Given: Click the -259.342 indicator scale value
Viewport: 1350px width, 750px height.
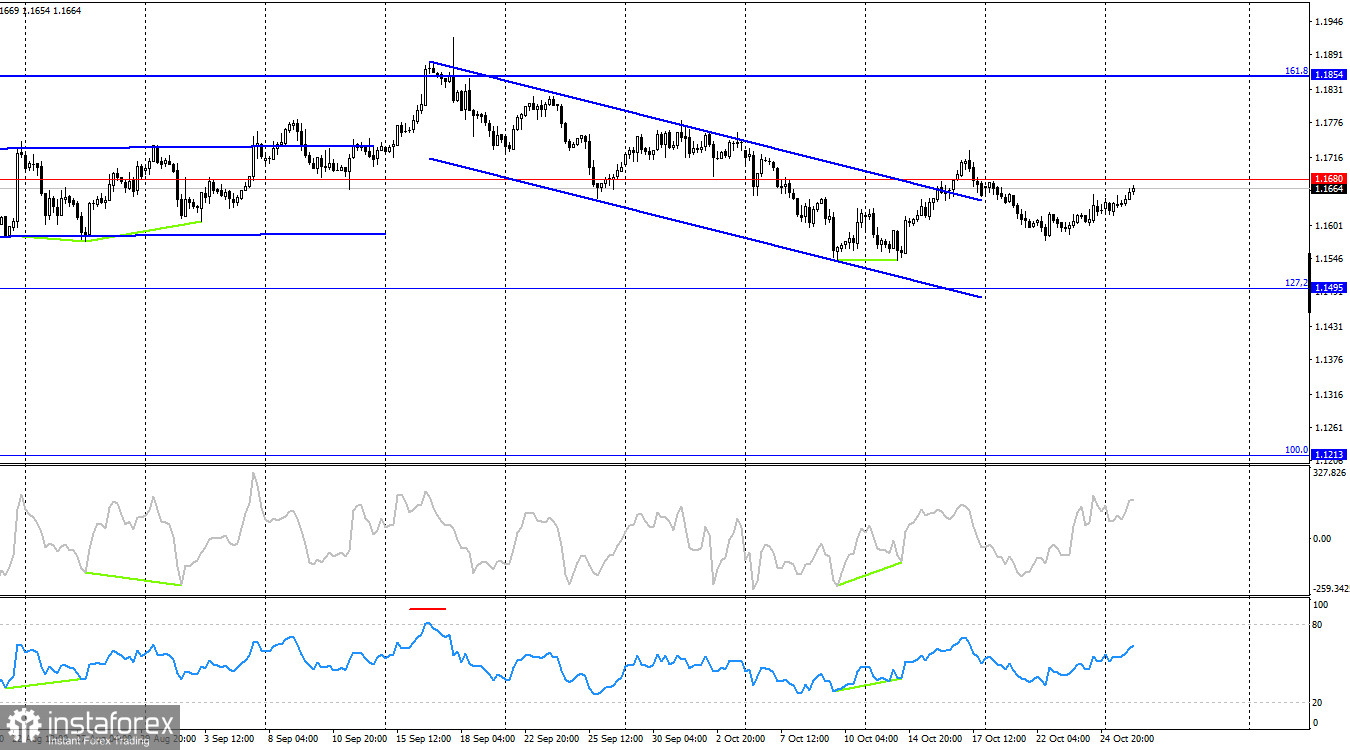Looking at the screenshot, I should [x=1330, y=589].
